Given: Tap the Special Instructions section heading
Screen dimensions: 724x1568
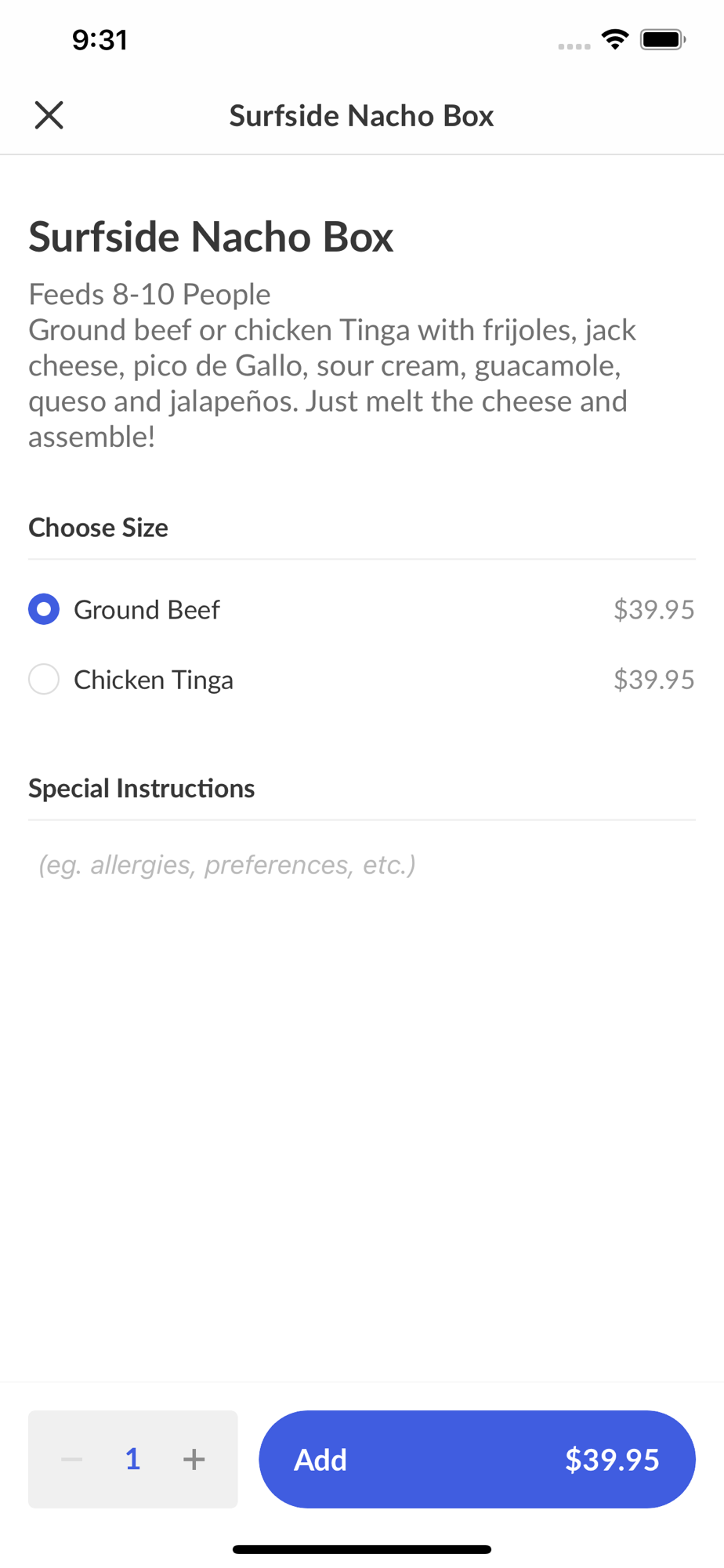Looking at the screenshot, I should 142,789.
